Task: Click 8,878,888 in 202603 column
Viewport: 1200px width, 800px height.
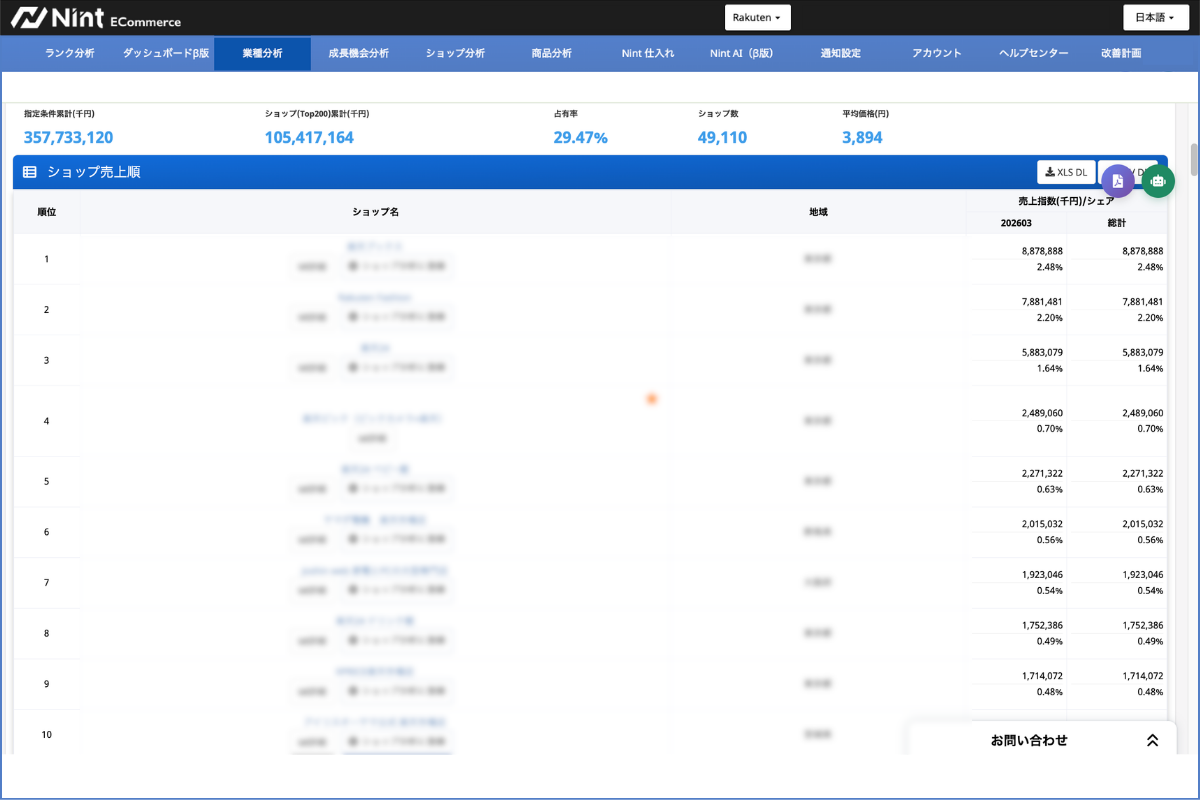Action: 1042,251
